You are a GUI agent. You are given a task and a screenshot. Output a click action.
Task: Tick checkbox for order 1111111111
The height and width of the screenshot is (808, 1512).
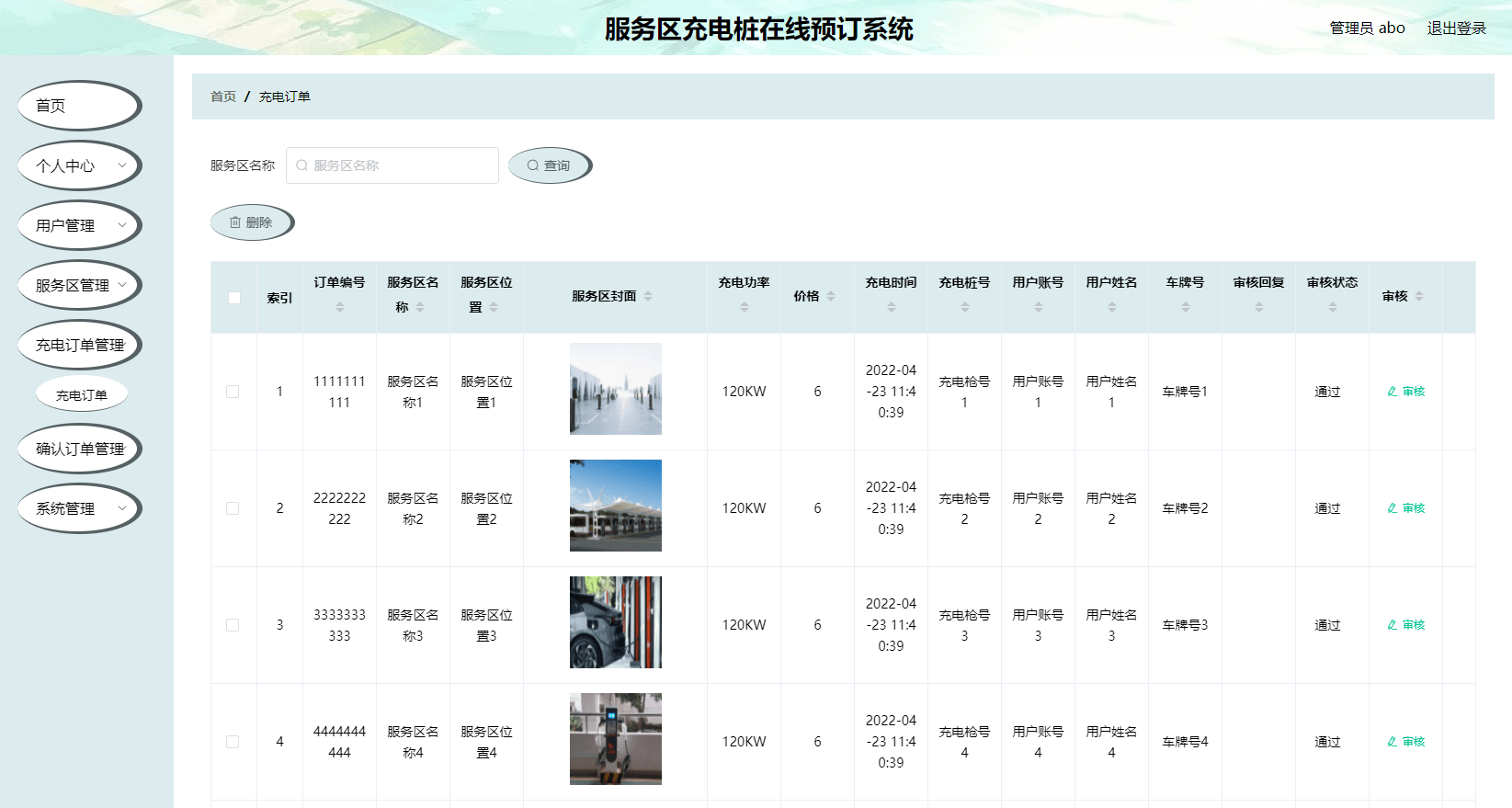tap(233, 392)
